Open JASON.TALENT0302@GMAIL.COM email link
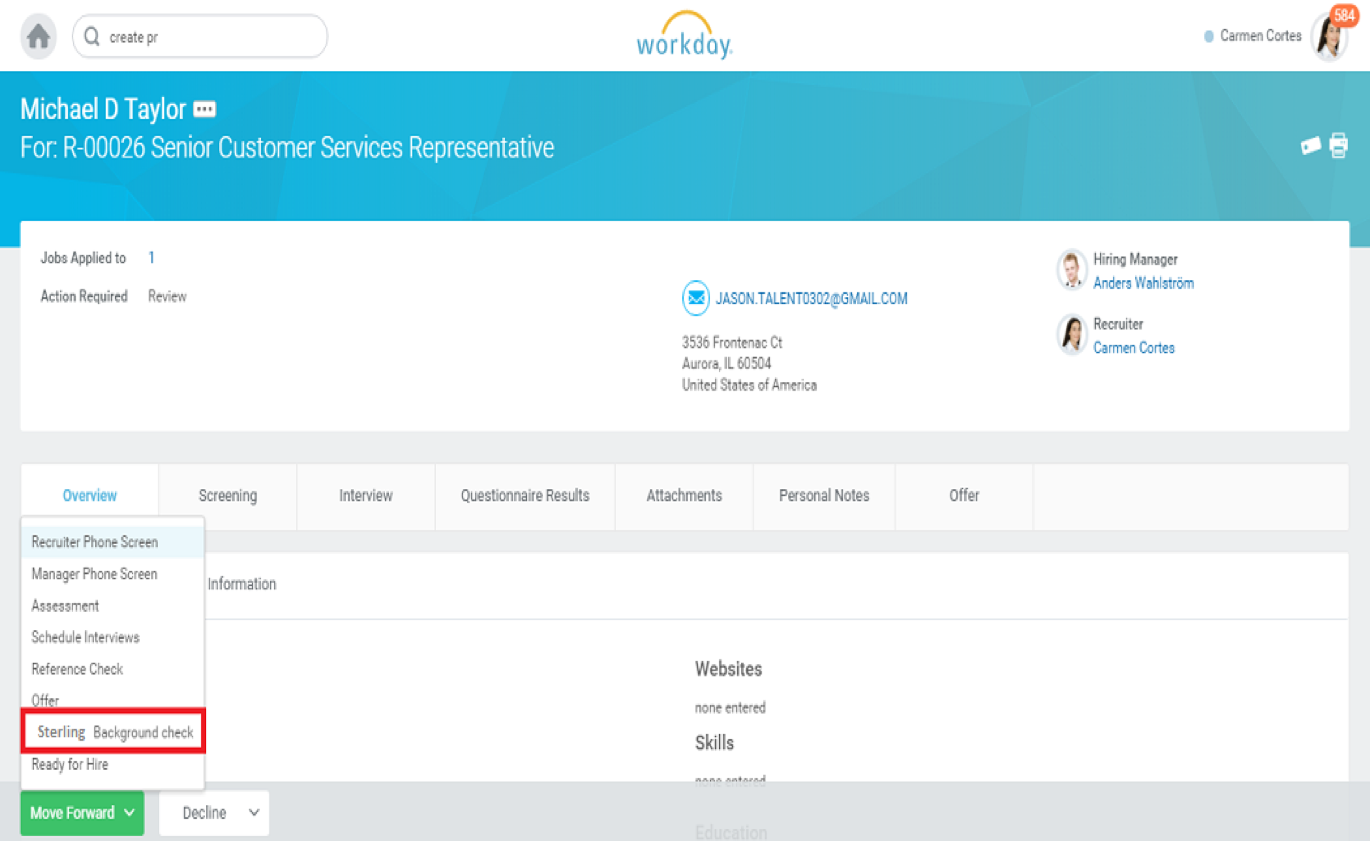Screen dimensions: 1370x841 click(x=810, y=298)
